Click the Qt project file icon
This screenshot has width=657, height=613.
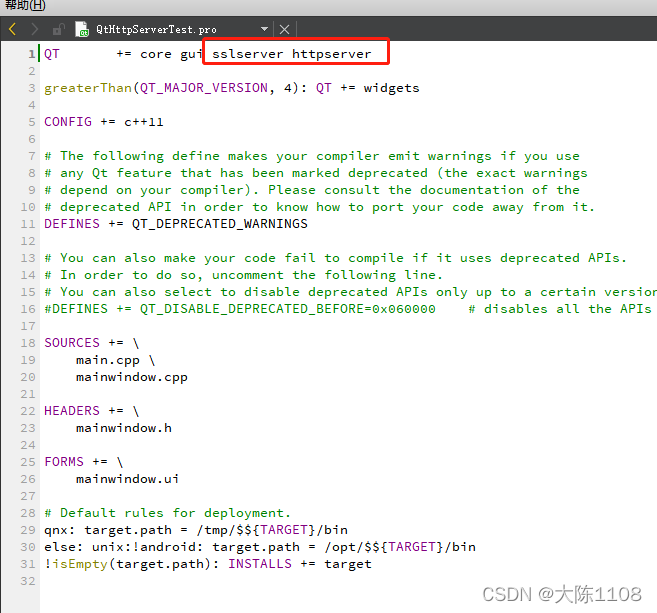[x=82, y=29]
